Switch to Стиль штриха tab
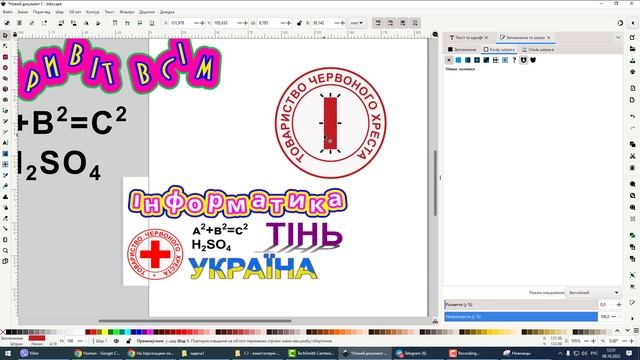Image resolution: width=640 pixels, height=360 pixels. click(x=538, y=49)
